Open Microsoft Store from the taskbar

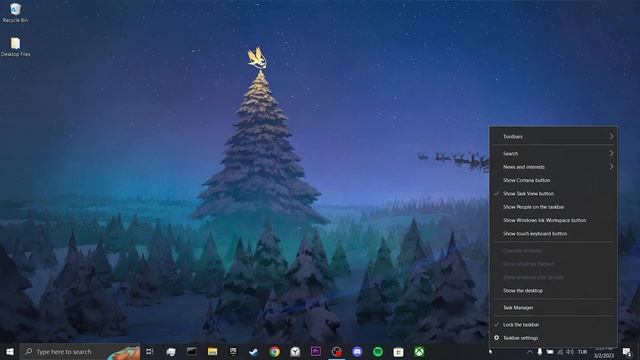pos(398,351)
